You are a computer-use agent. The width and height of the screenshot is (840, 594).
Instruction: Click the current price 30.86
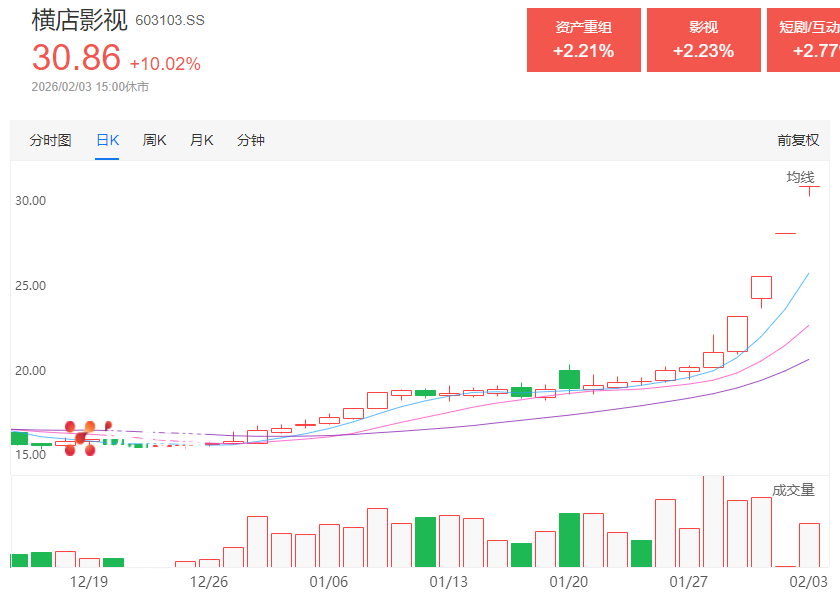click(76, 58)
